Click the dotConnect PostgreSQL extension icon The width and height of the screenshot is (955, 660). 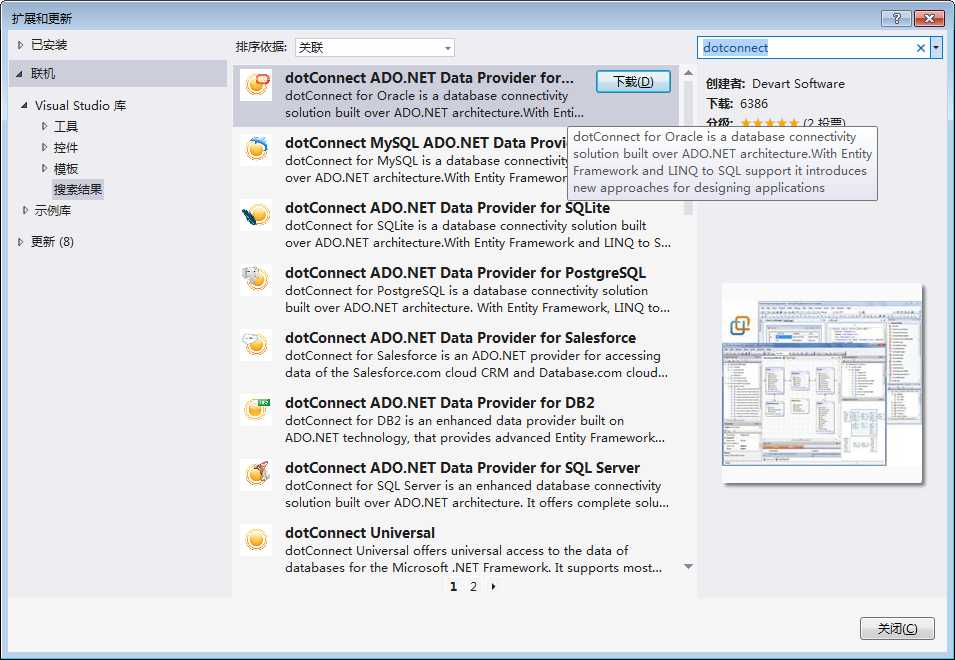click(256, 279)
